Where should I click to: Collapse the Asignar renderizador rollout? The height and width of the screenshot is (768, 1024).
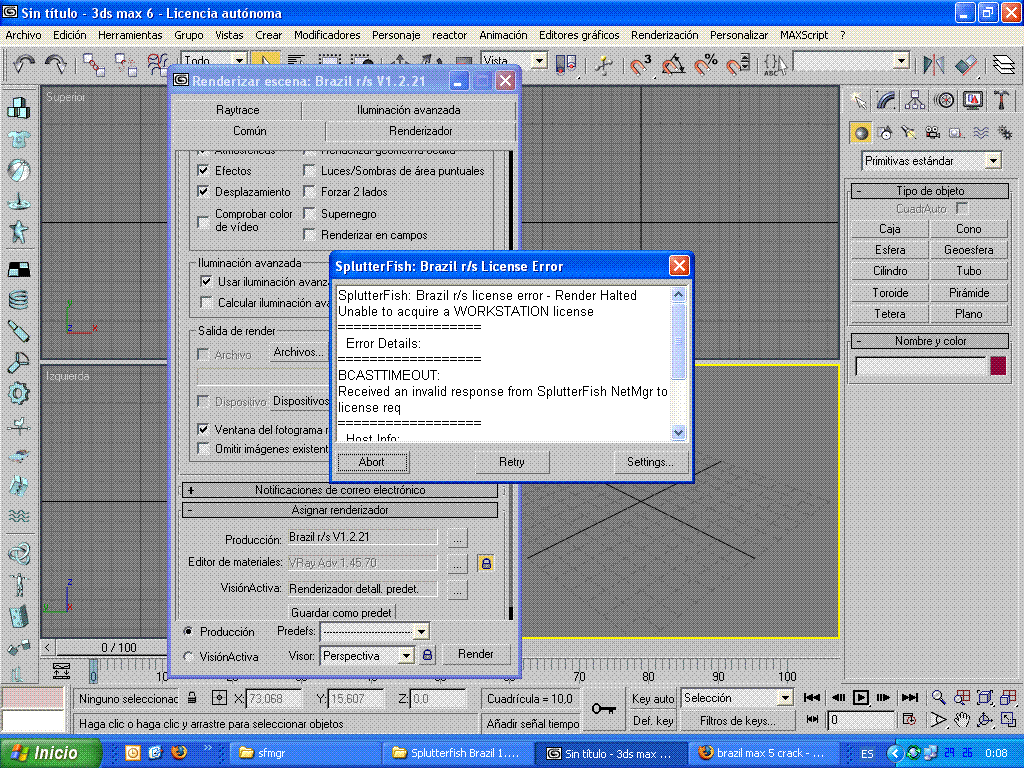point(340,510)
